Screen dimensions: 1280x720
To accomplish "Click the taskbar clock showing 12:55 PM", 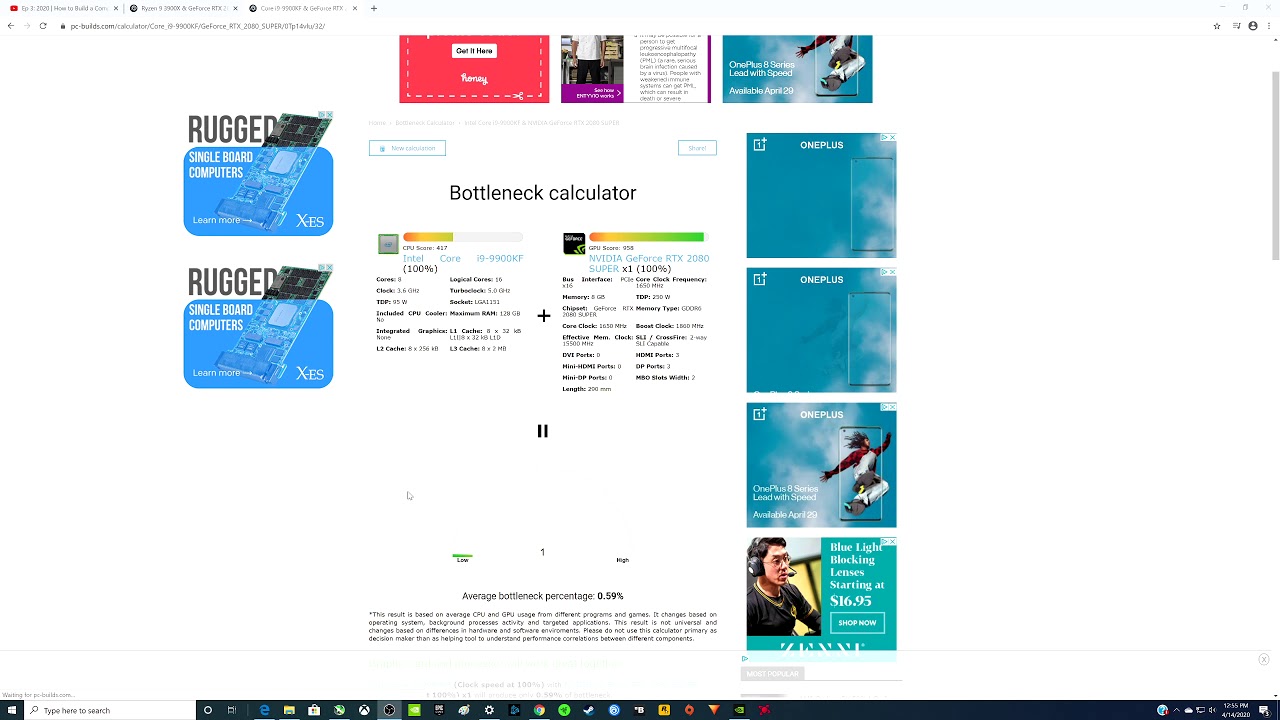I will [x=1236, y=710].
